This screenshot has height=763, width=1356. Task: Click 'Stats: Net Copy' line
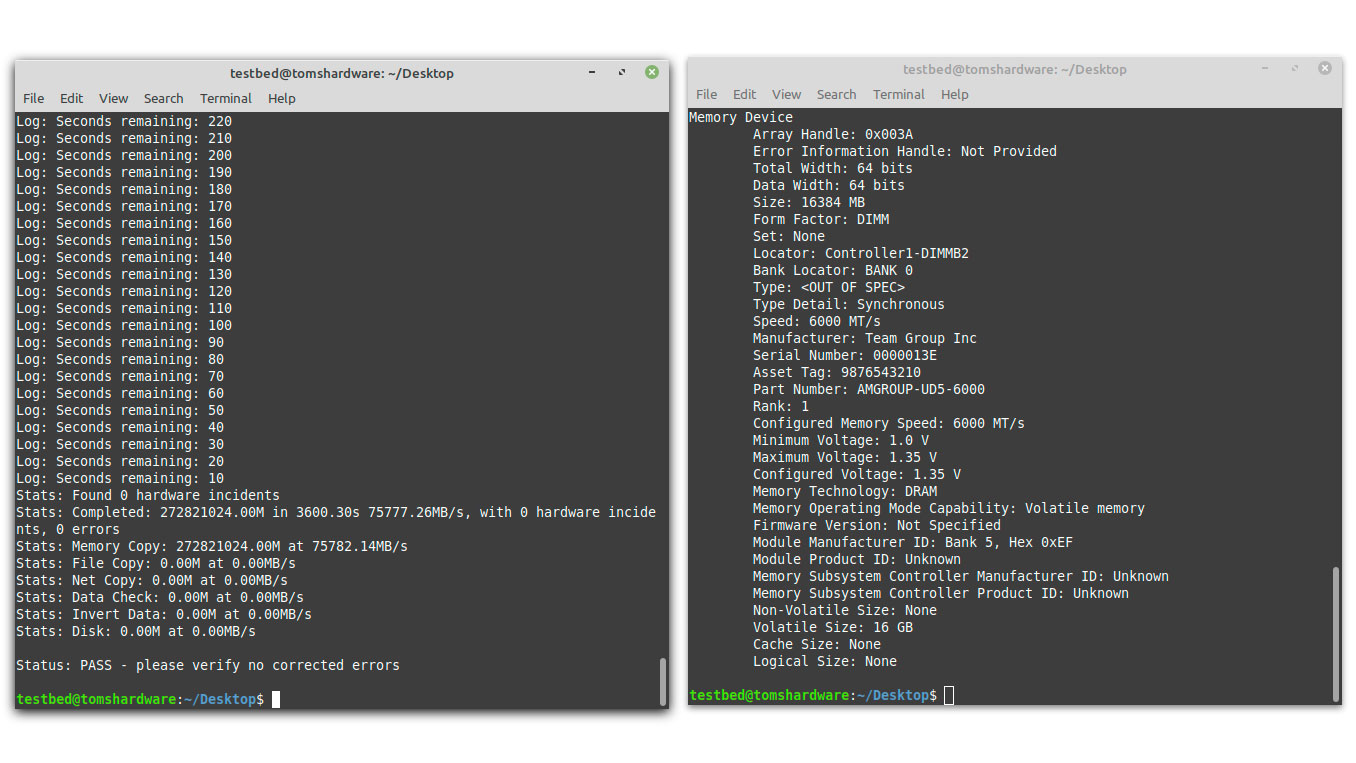pyautogui.click(x=152, y=580)
